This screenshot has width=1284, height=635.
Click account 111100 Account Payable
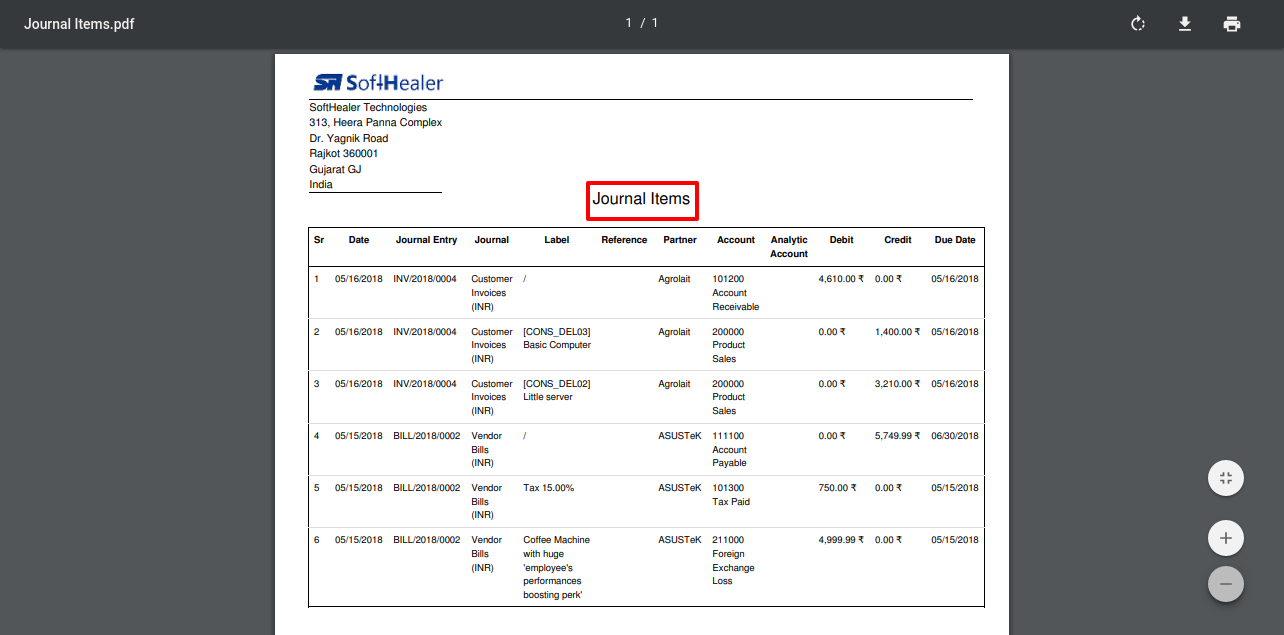click(x=730, y=450)
